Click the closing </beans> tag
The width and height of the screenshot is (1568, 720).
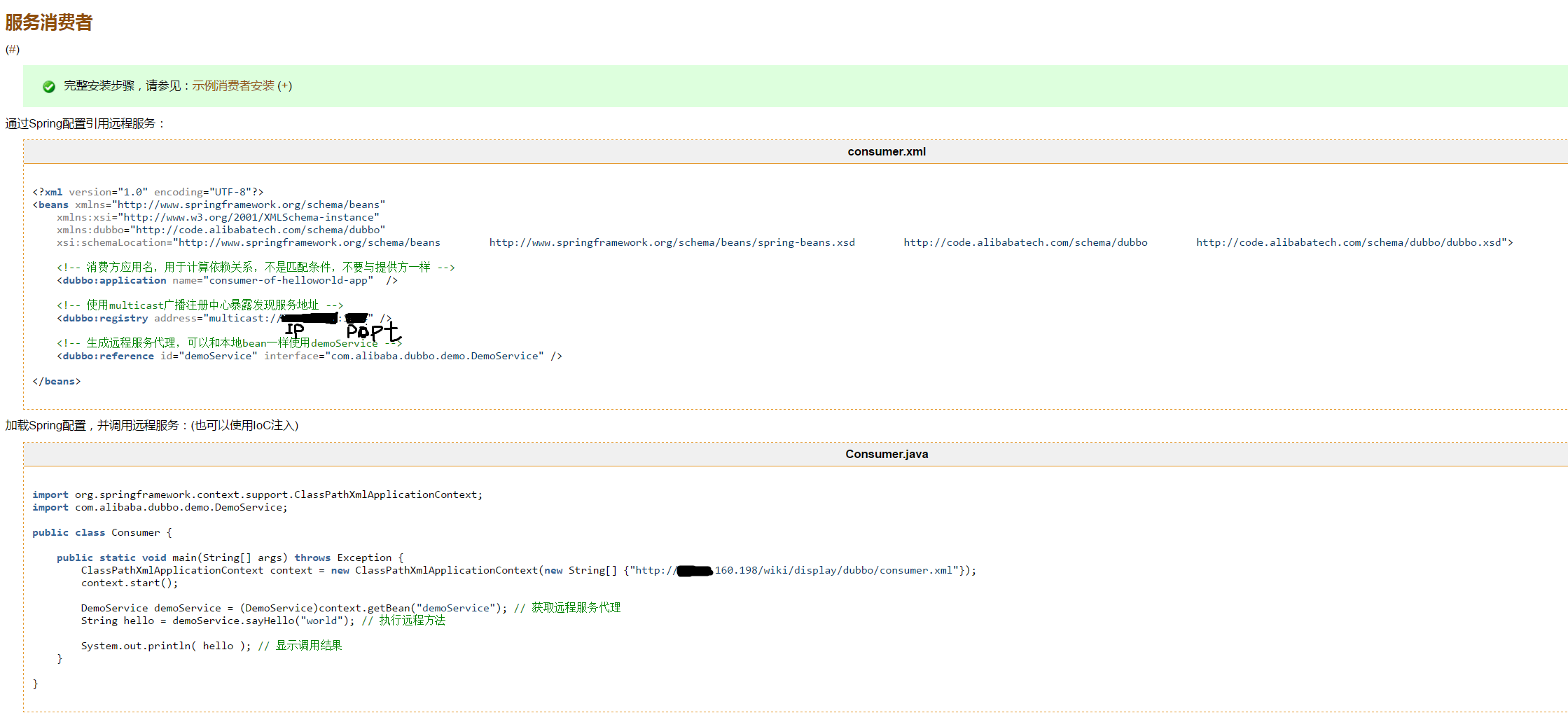(x=56, y=381)
